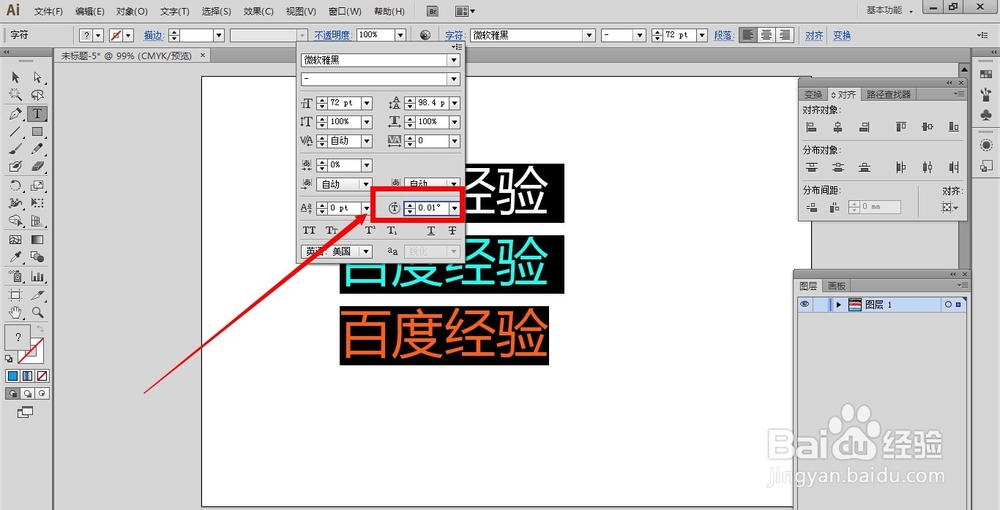Click the stroke (none) swatch in toolbox
1000x510 pixels.
(31, 351)
